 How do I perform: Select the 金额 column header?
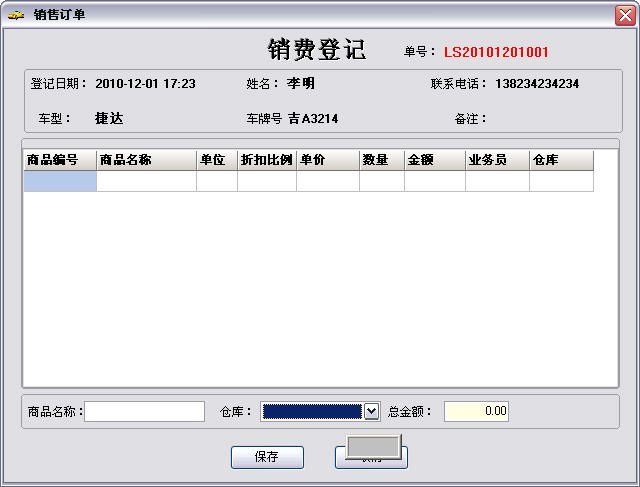[x=435, y=160]
